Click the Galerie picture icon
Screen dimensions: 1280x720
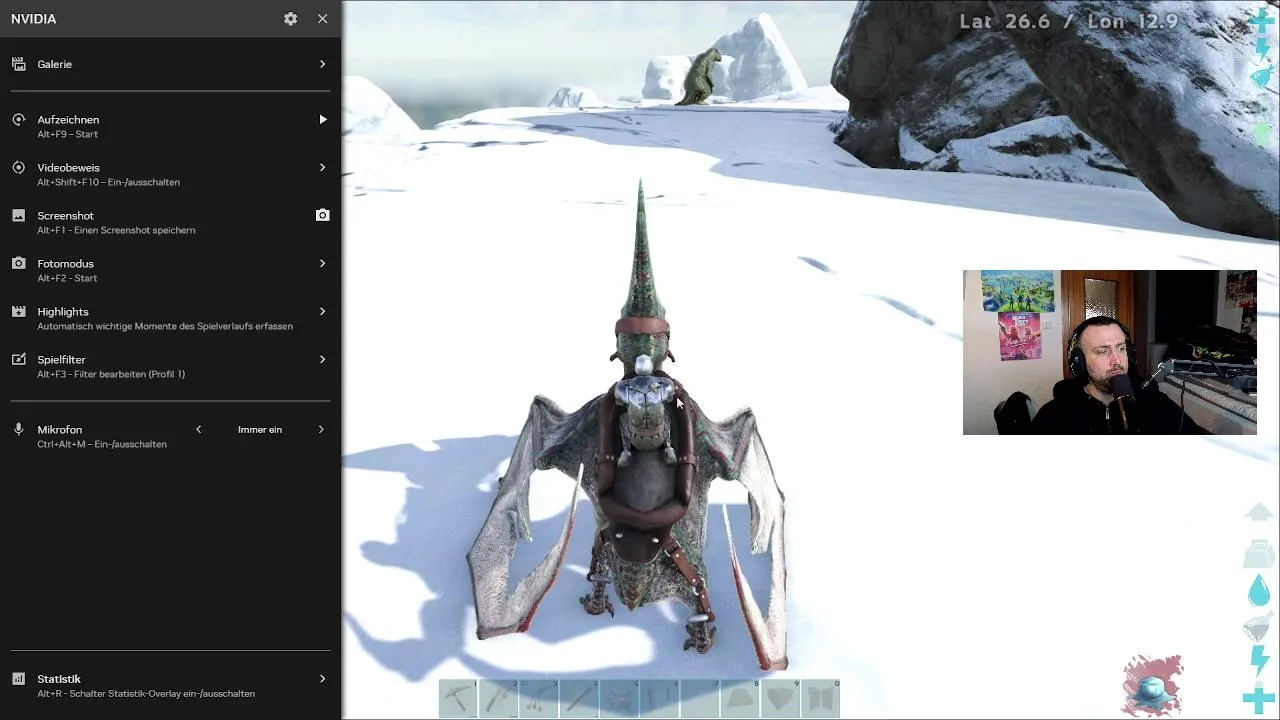tap(18, 64)
